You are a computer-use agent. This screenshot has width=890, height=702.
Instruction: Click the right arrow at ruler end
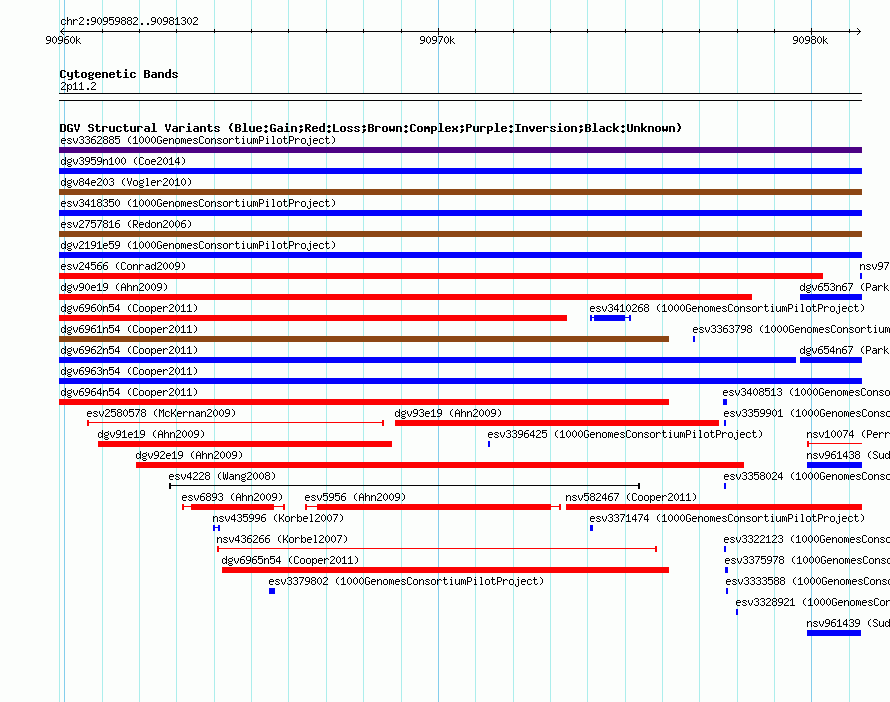coord(859,31)
